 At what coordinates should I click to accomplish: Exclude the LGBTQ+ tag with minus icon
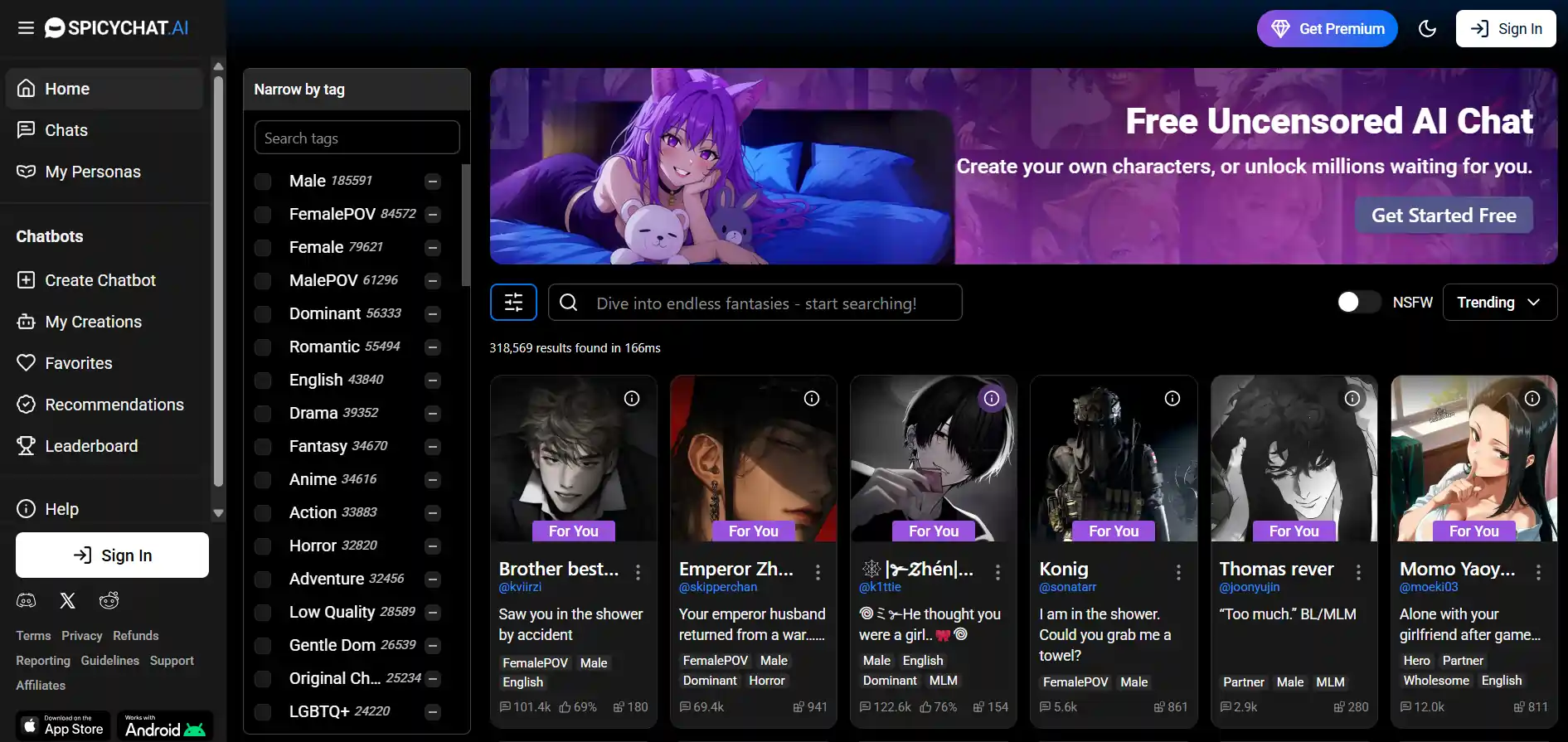433,712
